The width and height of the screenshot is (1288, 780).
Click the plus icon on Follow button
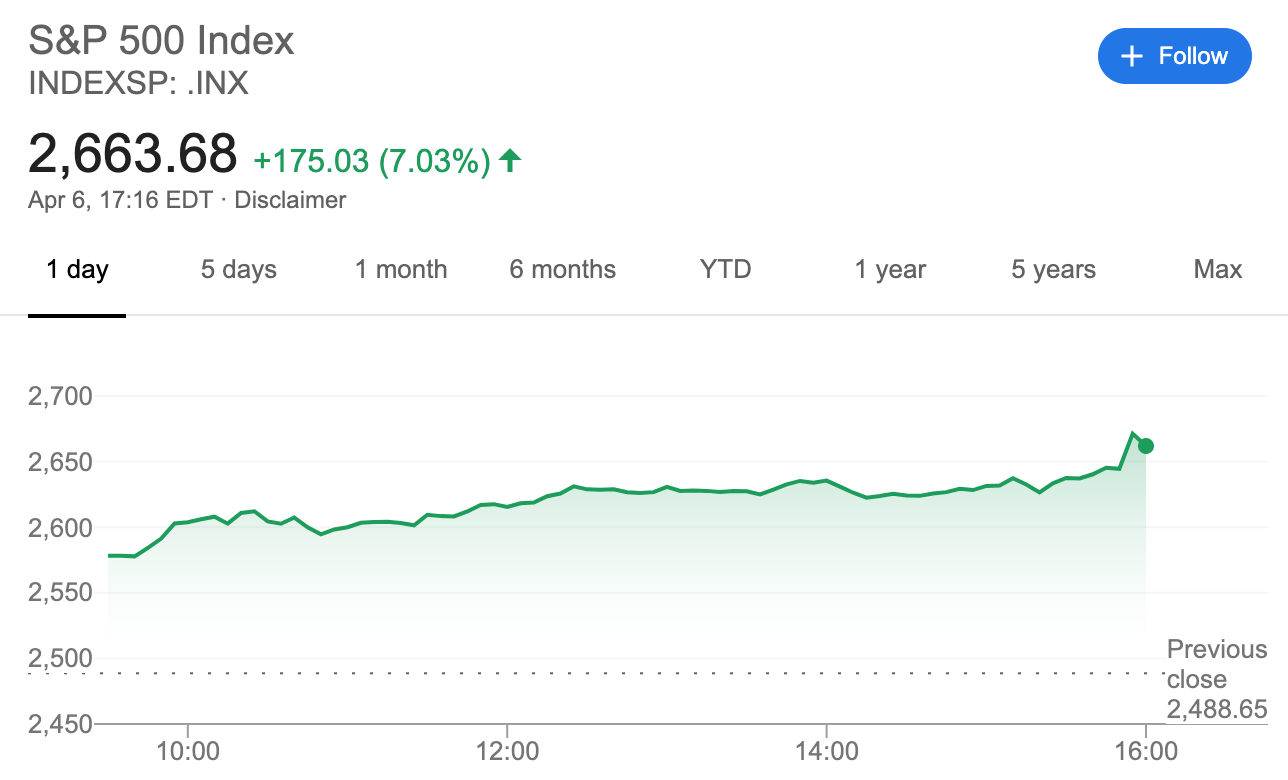point(1131,56)
